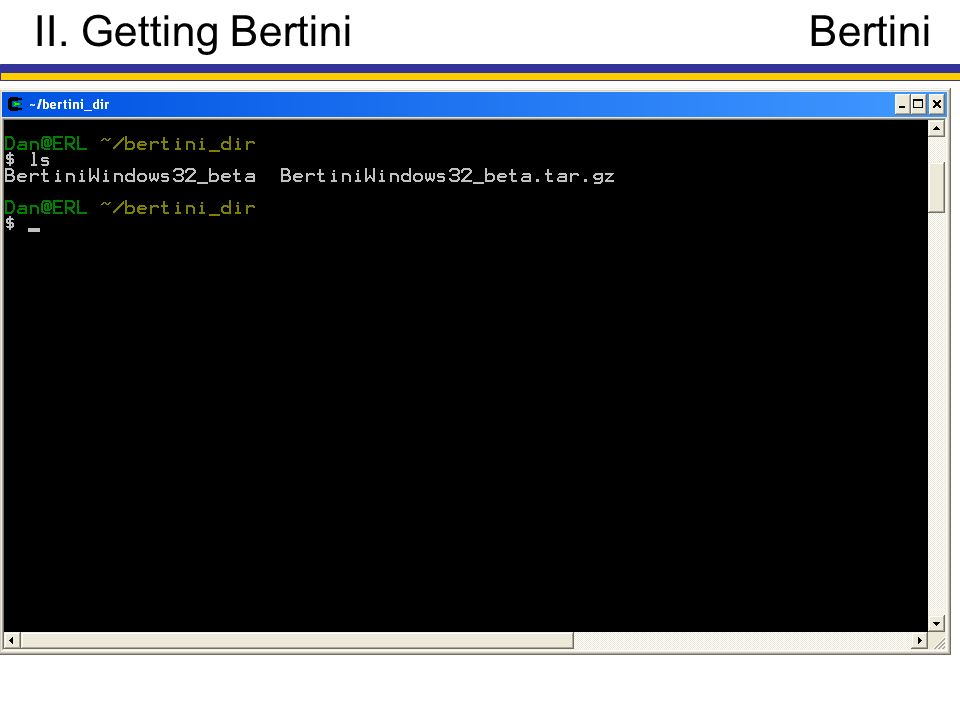Screen dimensions: 960x720
Task: Click the vertical scrollbar up arrow
Action: (936, 129)
